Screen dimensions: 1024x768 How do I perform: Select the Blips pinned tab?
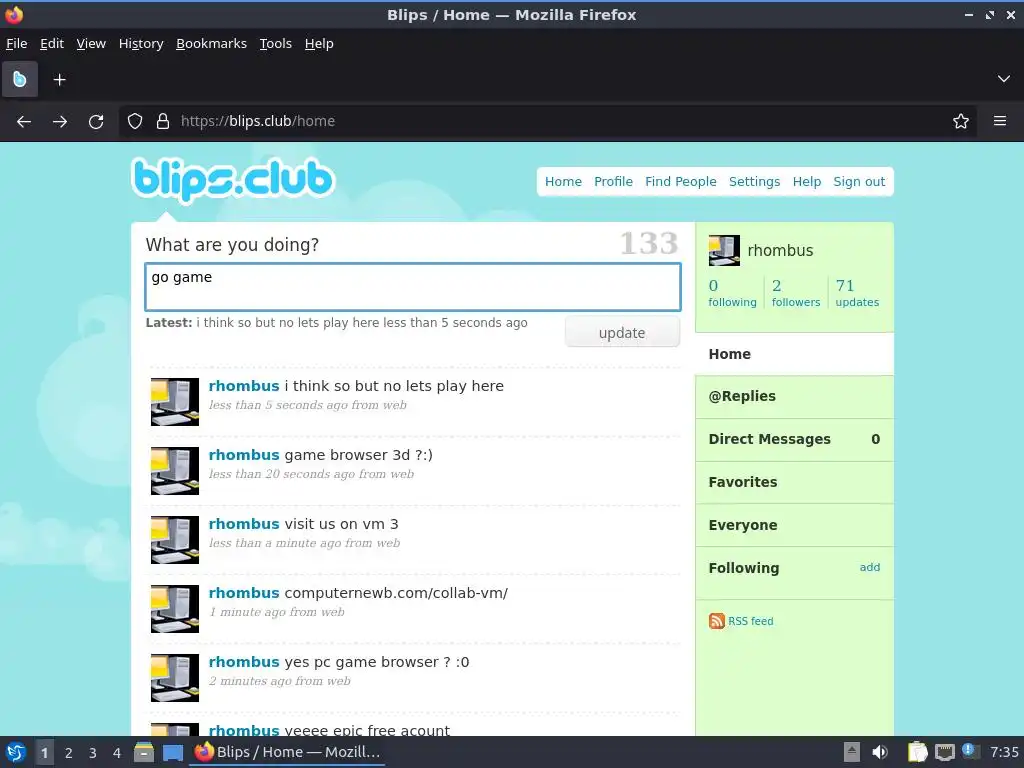click(x=20, y=80)
